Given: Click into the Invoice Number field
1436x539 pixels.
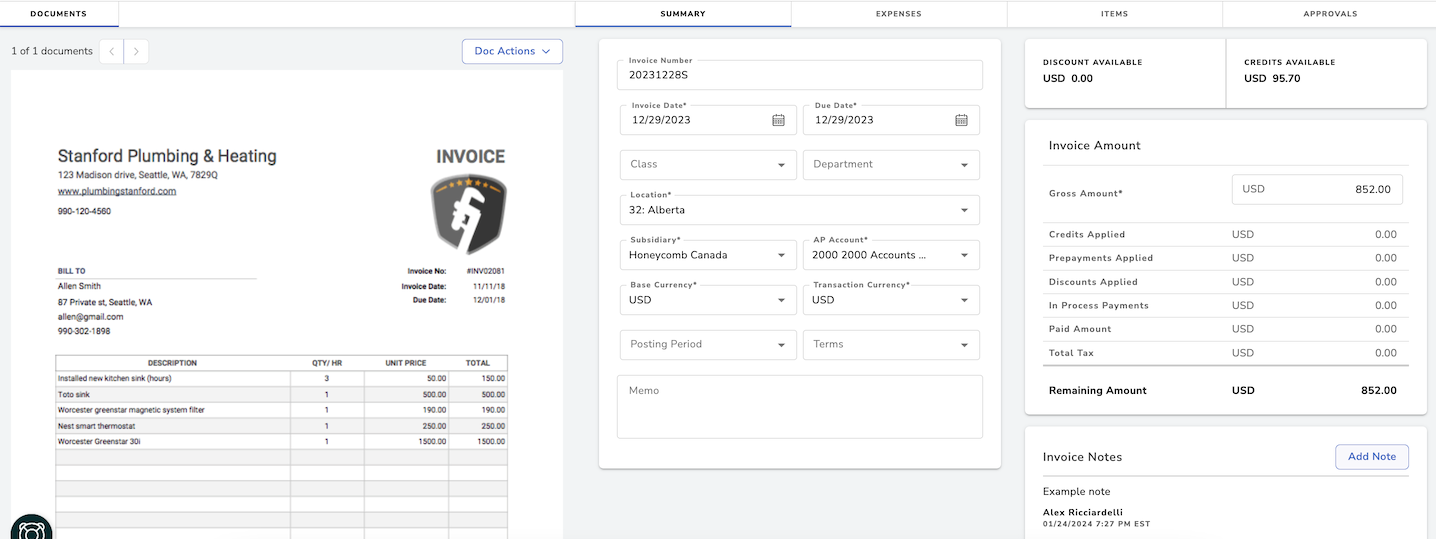Looking at the screenshot, I should tap(800, 75).
